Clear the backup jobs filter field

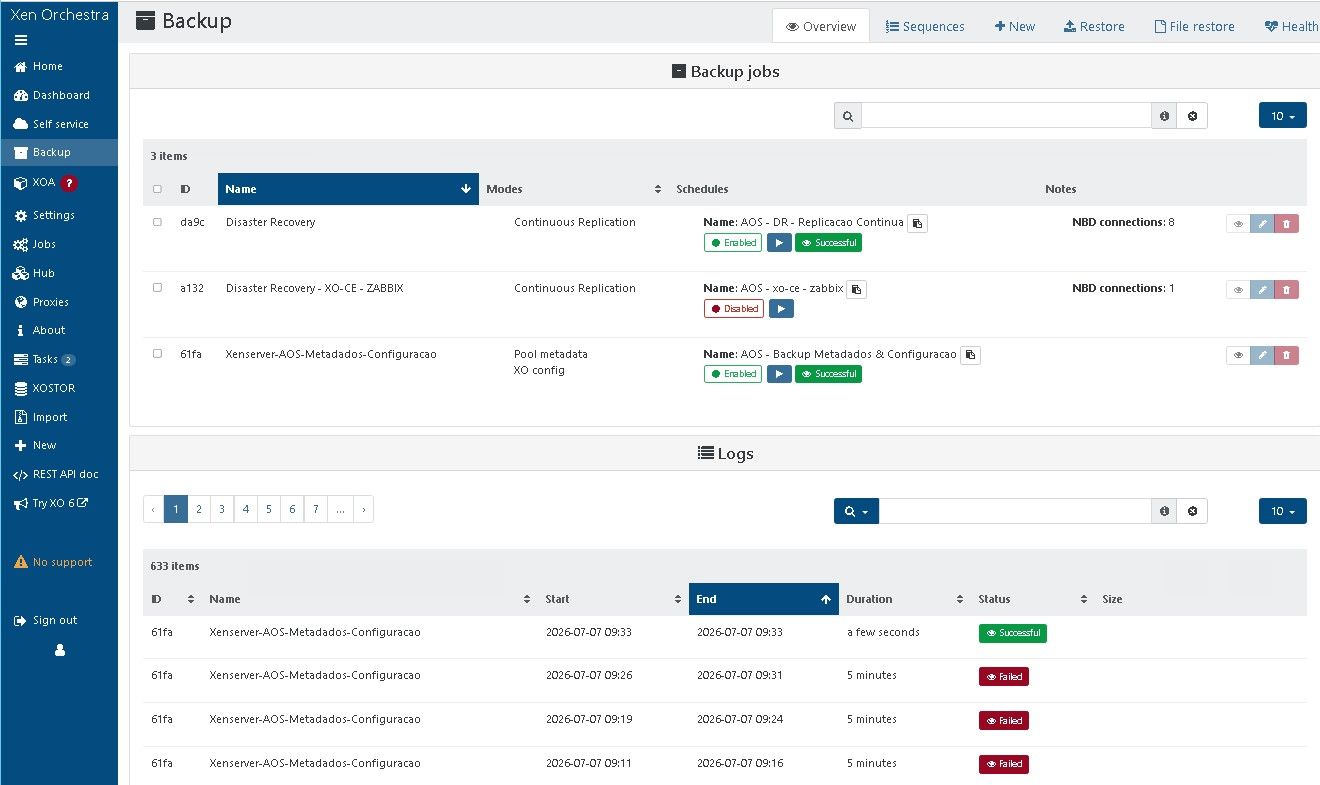pos(1192,116)
